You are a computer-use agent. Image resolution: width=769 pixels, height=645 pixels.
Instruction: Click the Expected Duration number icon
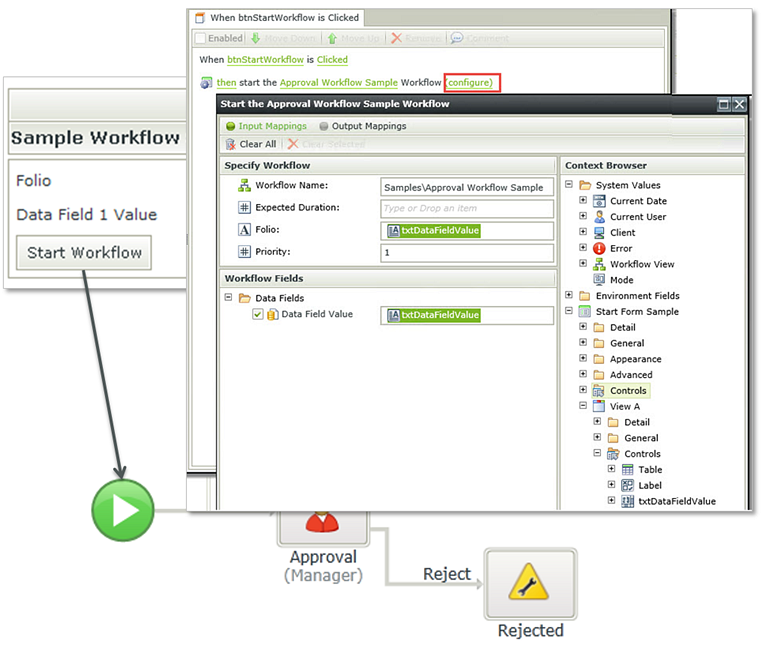coord(244,207)
